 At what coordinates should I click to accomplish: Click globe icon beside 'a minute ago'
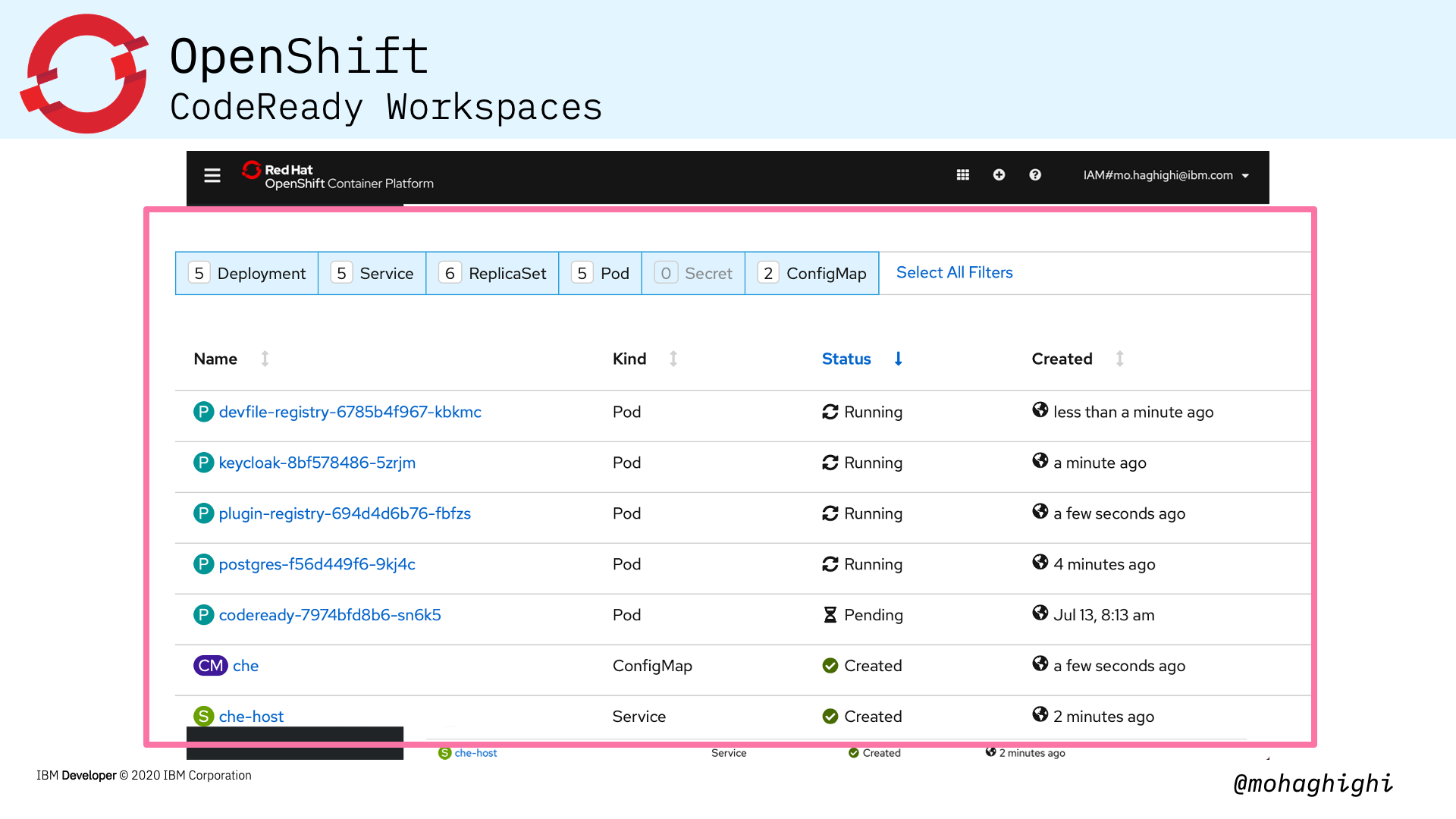[x=1040, y=461]
